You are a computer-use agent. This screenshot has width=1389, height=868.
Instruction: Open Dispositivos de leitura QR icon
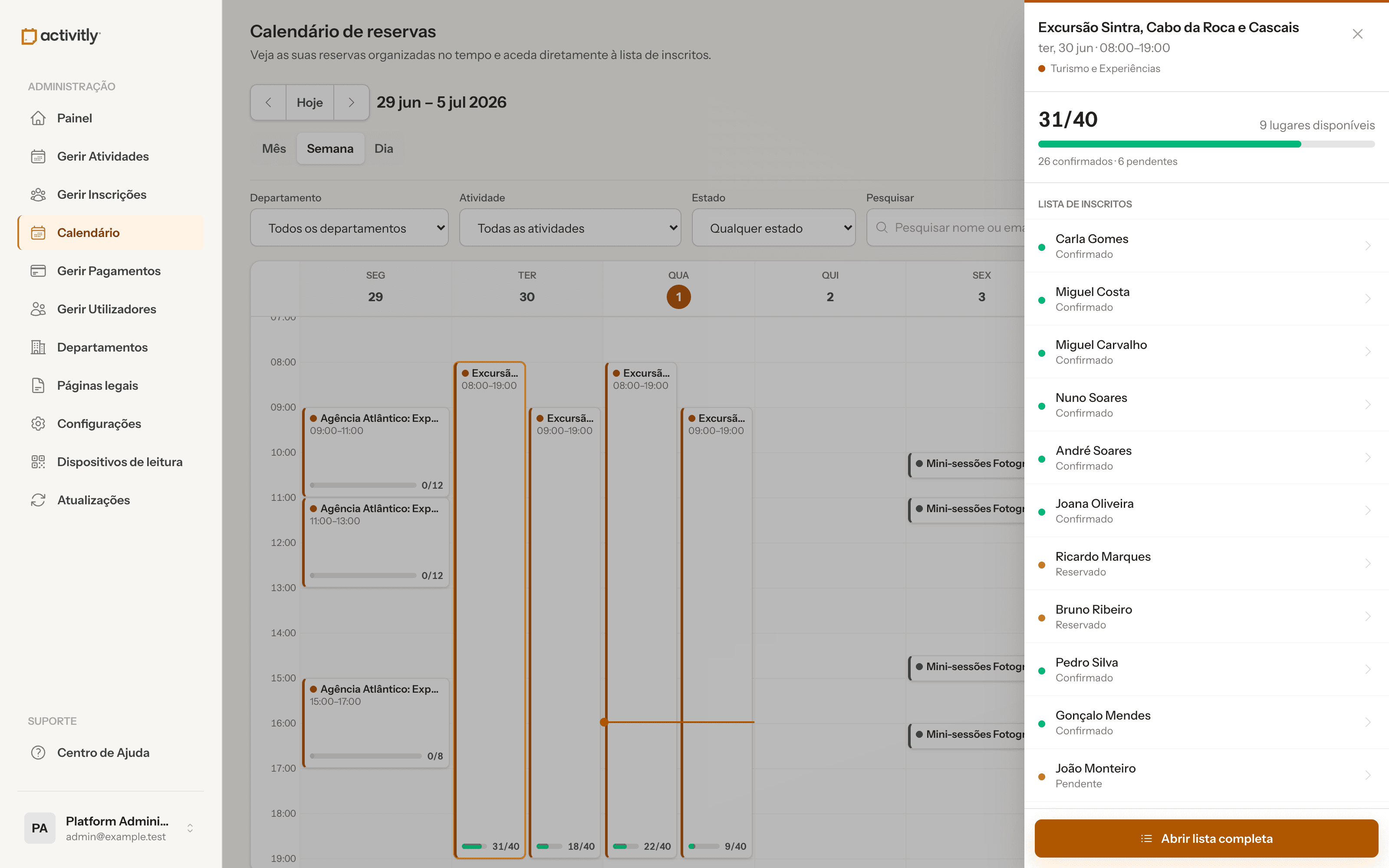[x=38, y=461]
